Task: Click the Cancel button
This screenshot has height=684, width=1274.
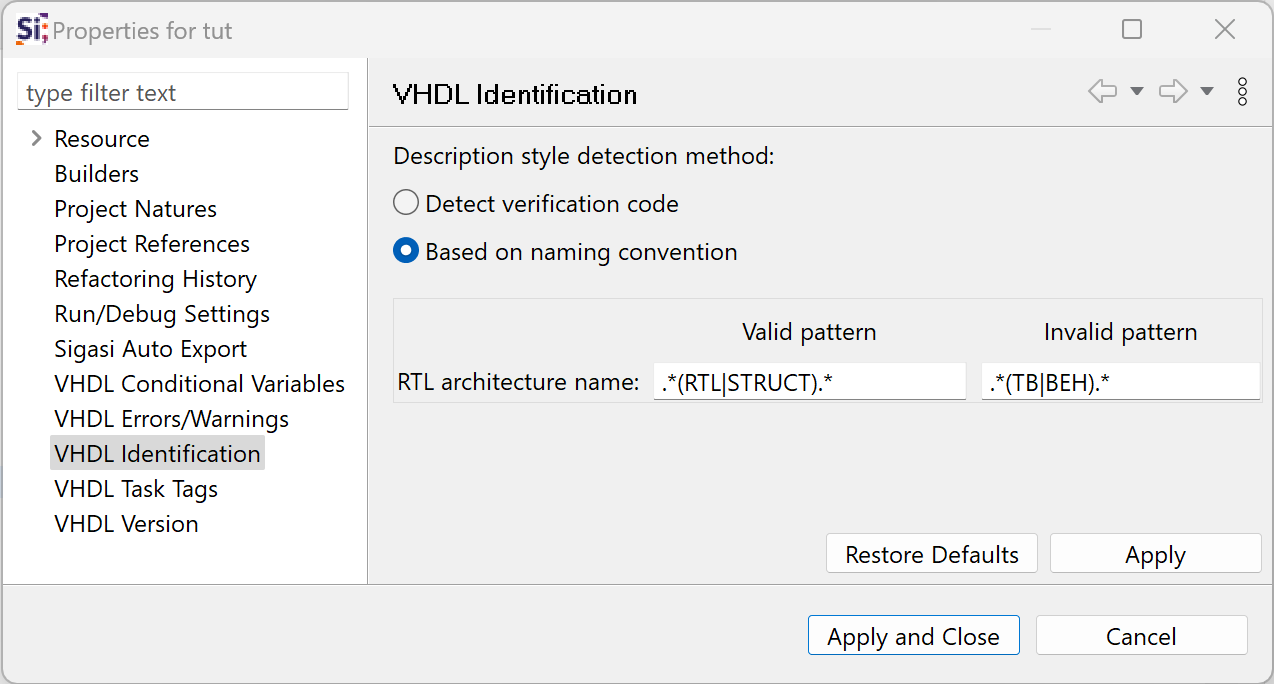Action: 1141,636
